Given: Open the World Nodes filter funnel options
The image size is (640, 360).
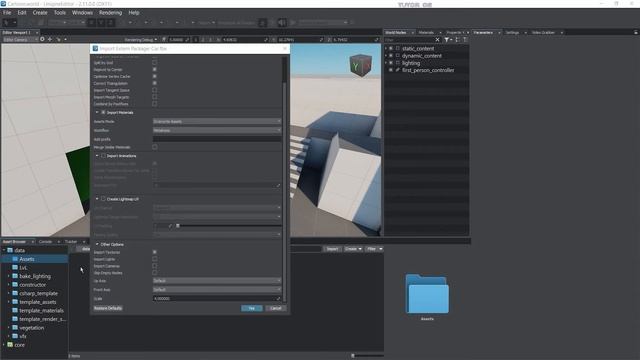Looking at the screenshot, I should (x=448, y=40).
